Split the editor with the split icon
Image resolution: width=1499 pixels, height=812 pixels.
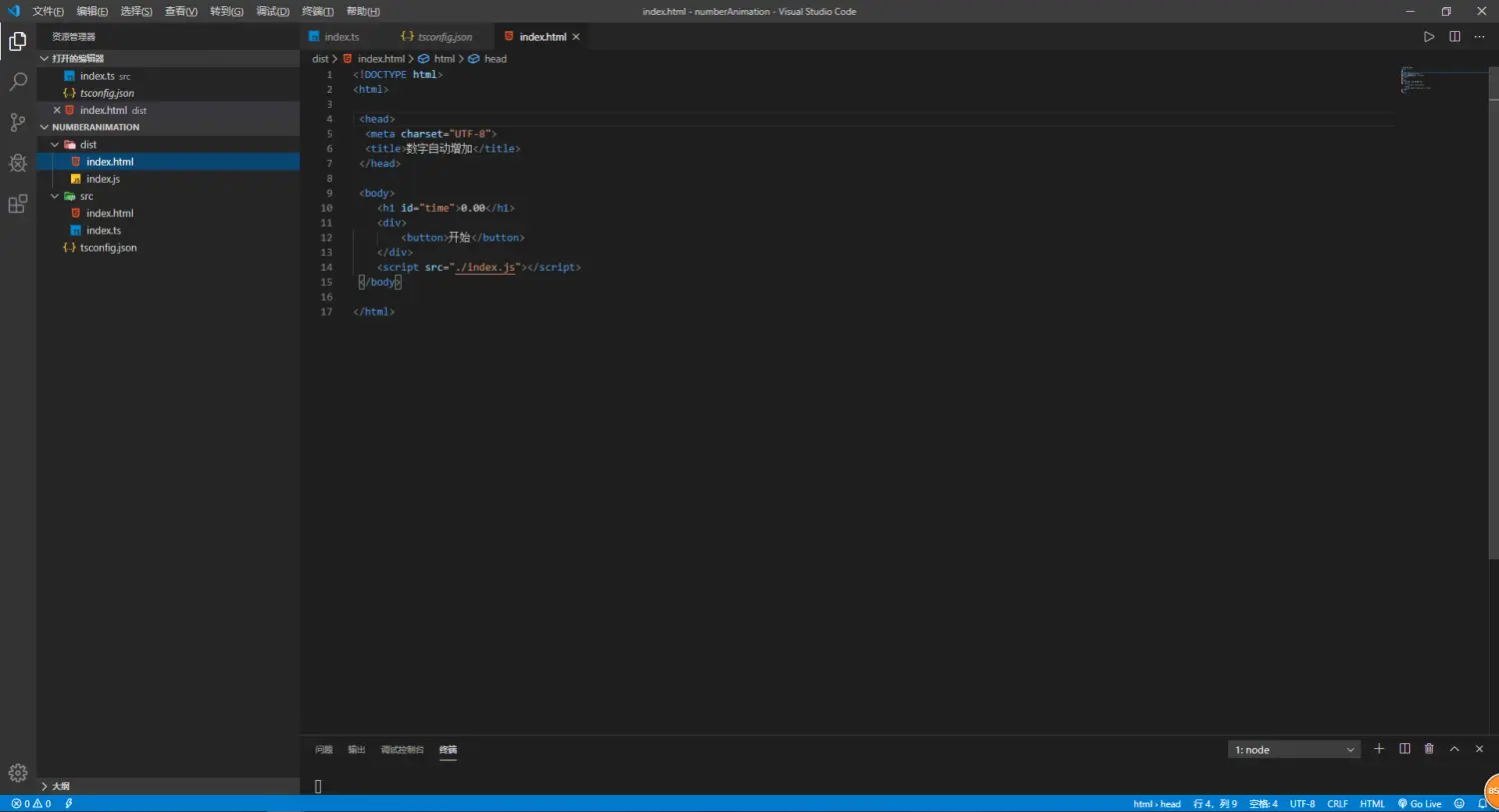point(1454,37)
